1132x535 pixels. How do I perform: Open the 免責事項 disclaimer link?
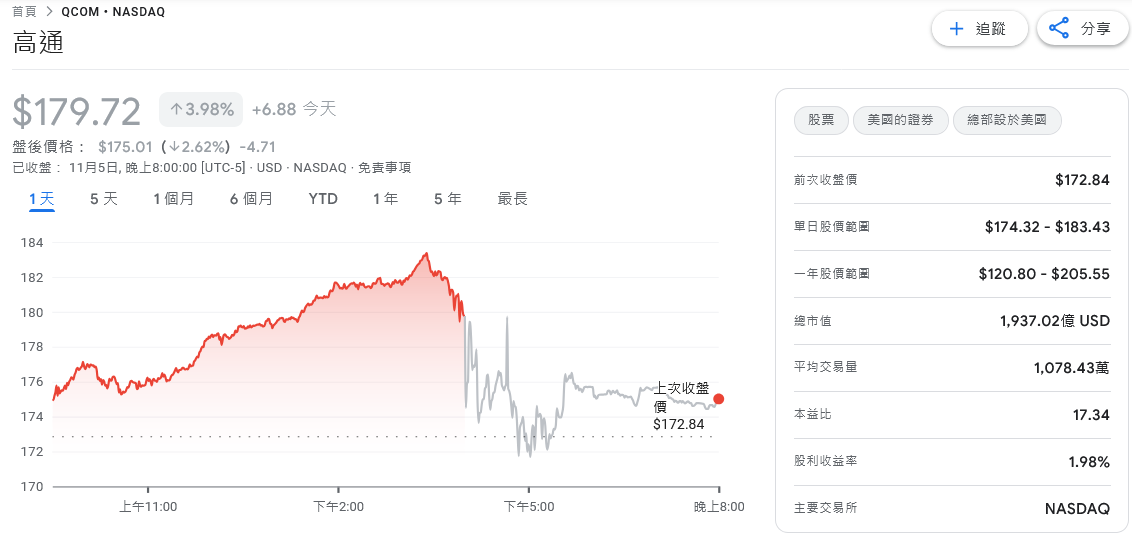click(384, 168)
